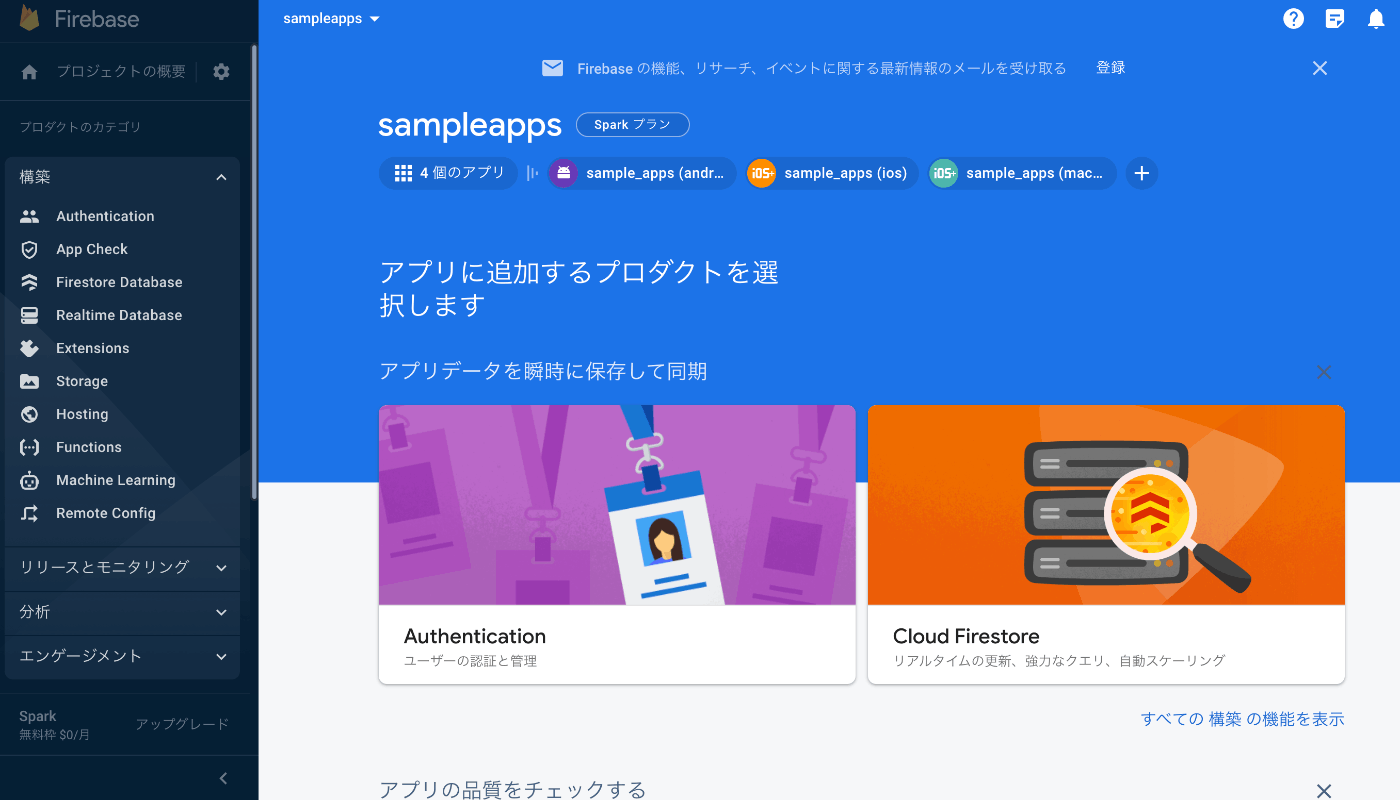
Task: Click アップグレード to upgrade plan
Action: [182, 724]
